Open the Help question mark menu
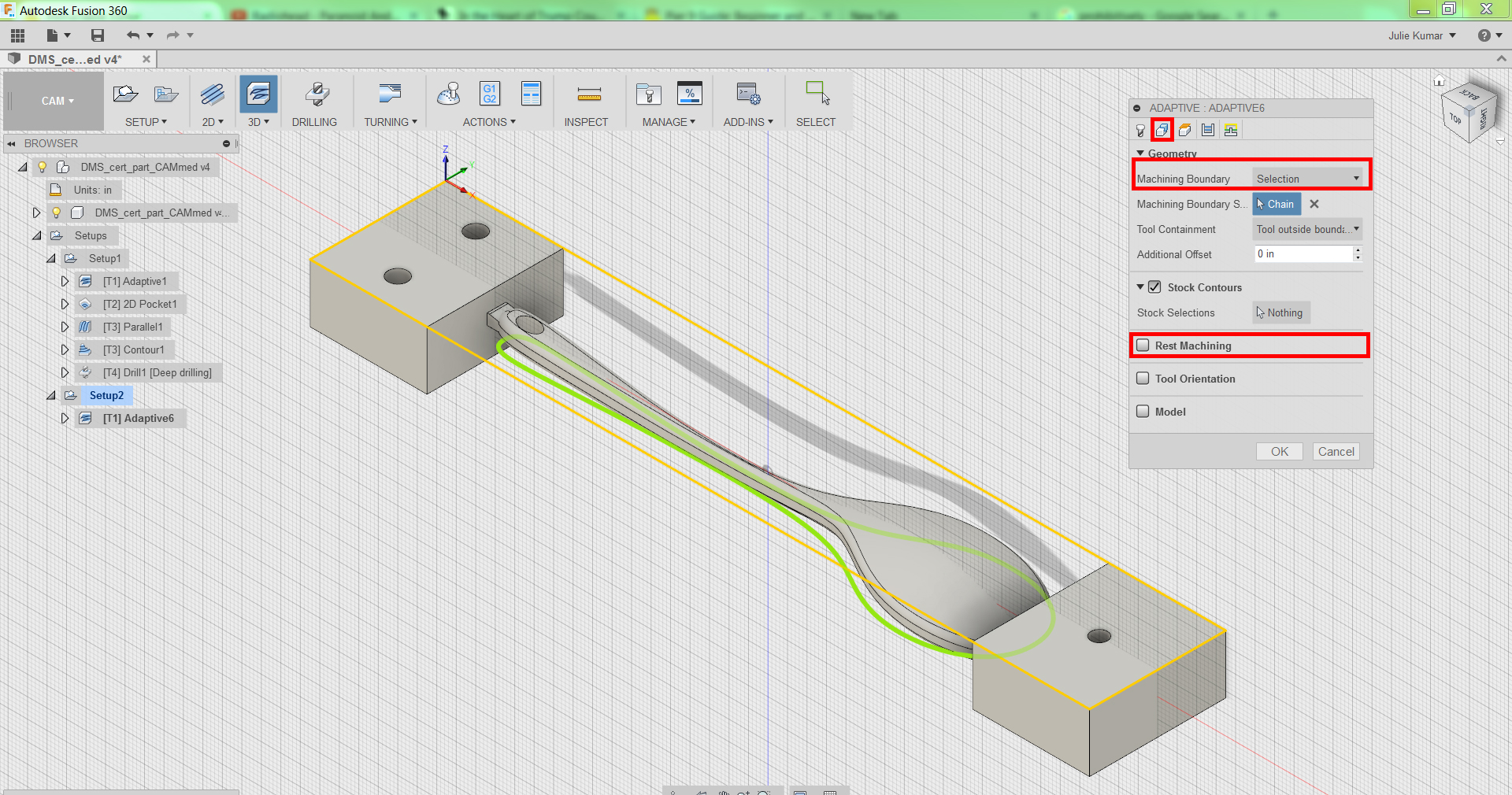Image resolution: width=1512 pixels, height=795 pixels. [x=1490, y=35]
